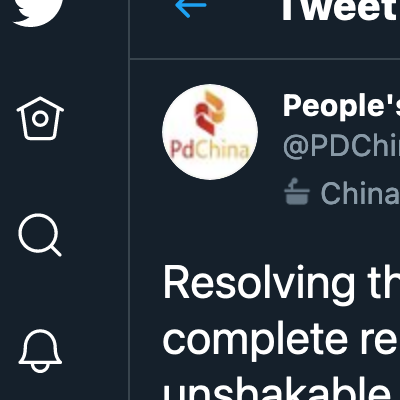This screenshot has width=400, height=400.
Task: Click the inner circle of the Home icon
Action: [x=40, y=119]
